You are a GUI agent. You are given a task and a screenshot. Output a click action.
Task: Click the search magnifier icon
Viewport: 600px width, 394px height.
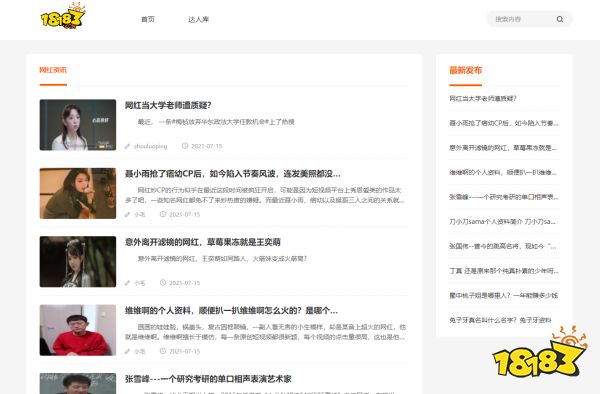tap(560, 19)
